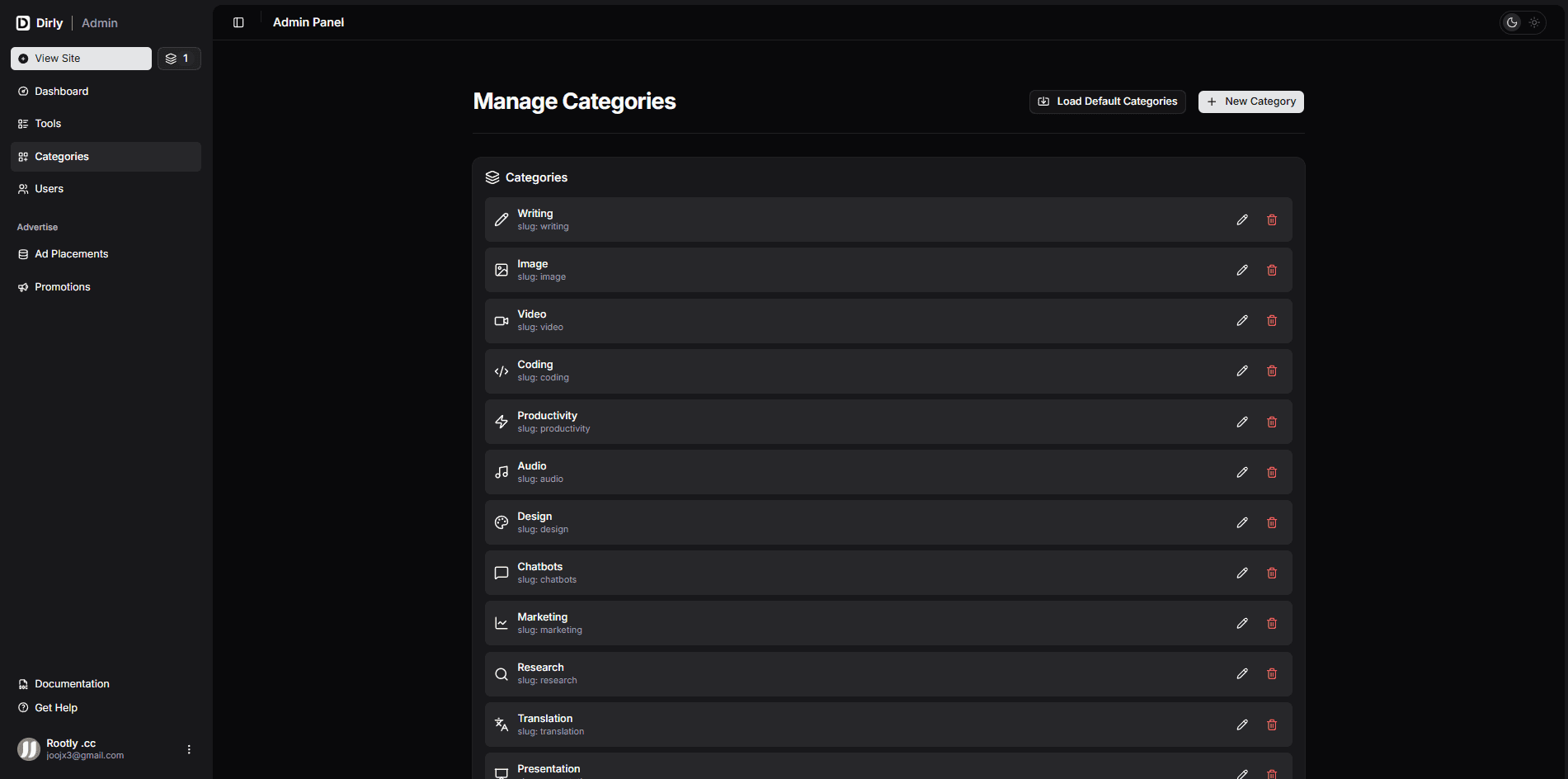The image size is (1568, 779).
Task: Delete the Image category via trash icon
Action: [x=1271, y=270]
